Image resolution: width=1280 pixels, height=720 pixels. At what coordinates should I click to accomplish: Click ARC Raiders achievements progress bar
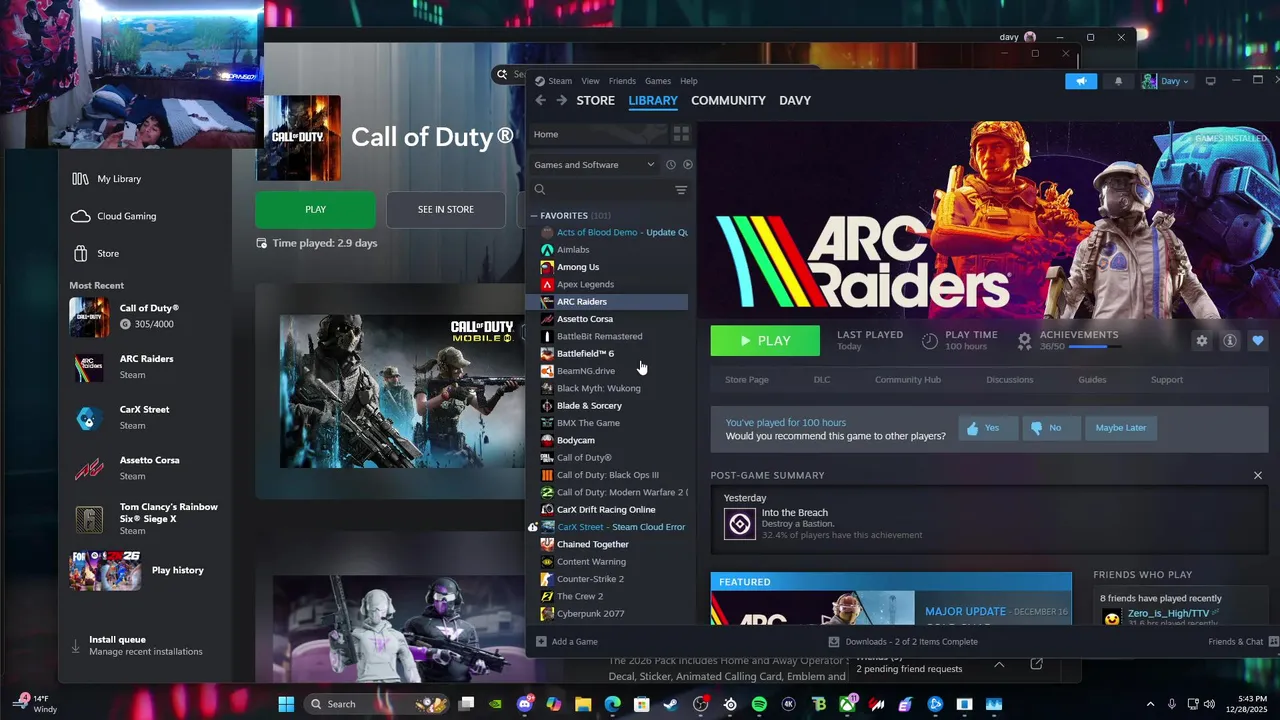(x=1093, y=347)
